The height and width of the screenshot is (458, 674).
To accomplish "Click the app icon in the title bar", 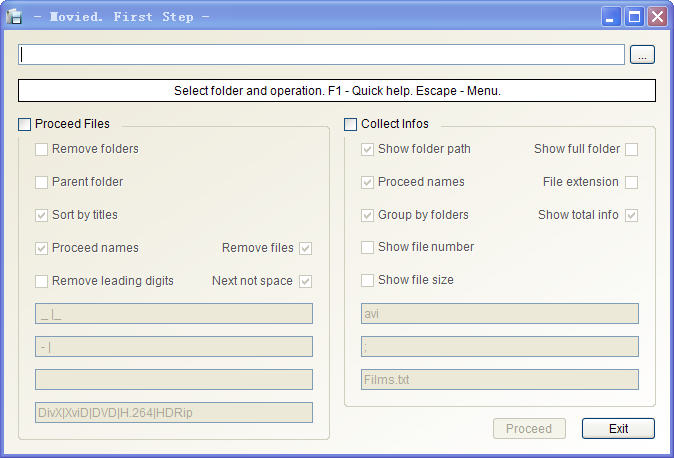I will click(x=15, y=17).
